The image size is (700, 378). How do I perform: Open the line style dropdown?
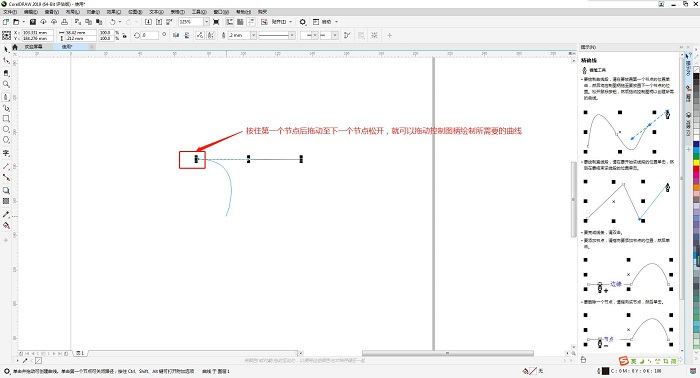(x=292, y=35)
